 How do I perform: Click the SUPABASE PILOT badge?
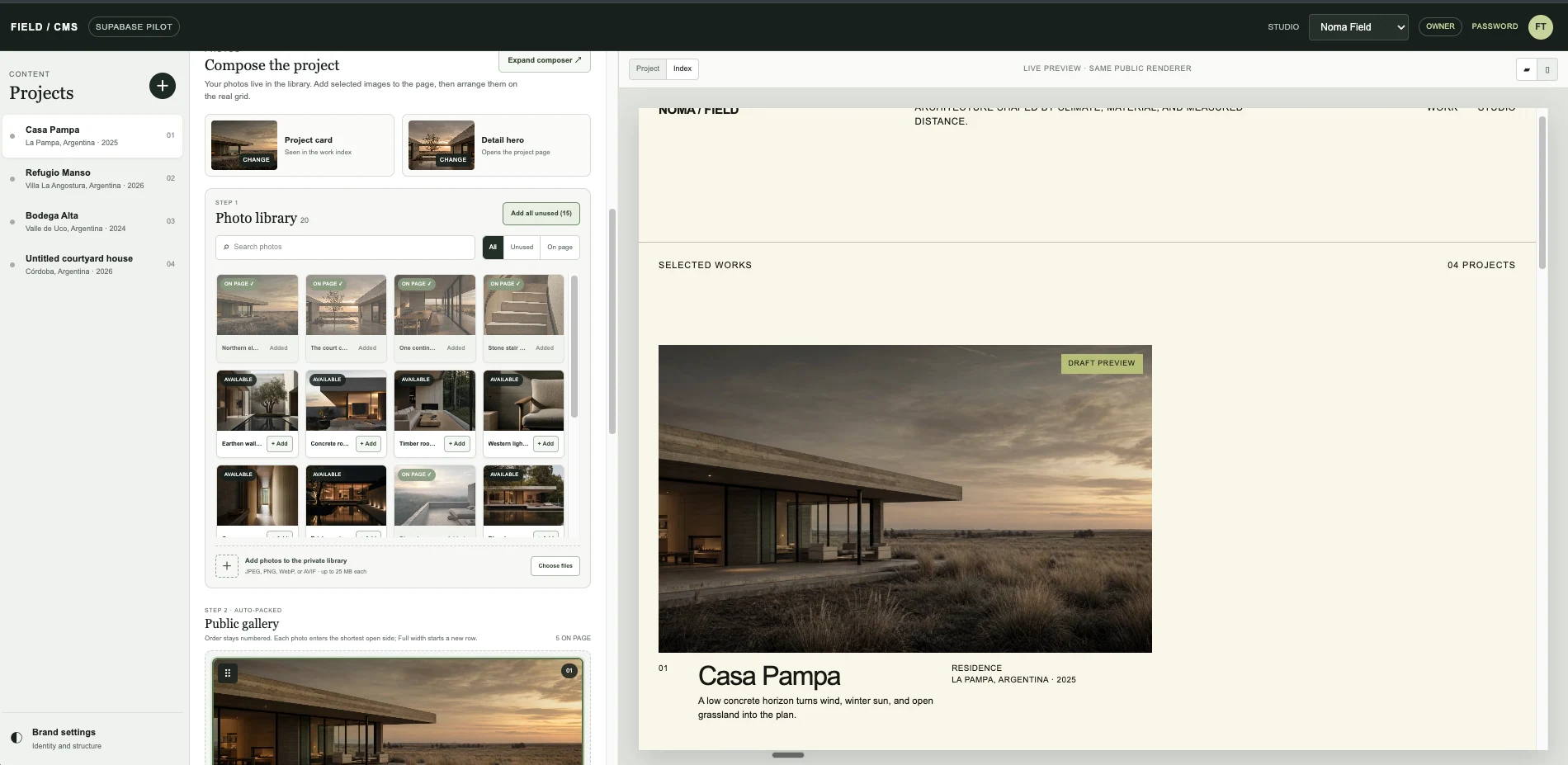(134, 26)
